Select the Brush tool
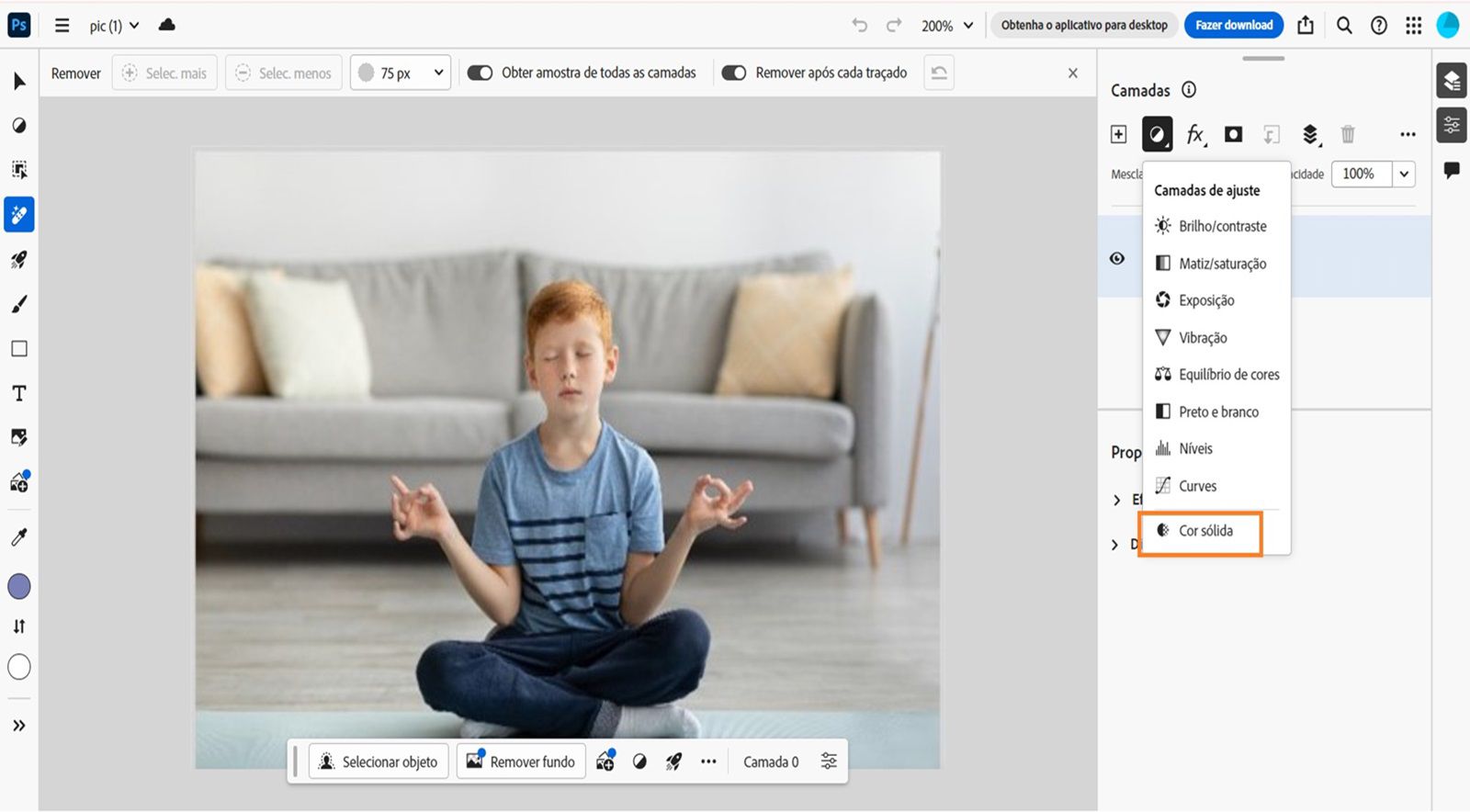The height and width of the screenshot is (812, 1470). 19,304
